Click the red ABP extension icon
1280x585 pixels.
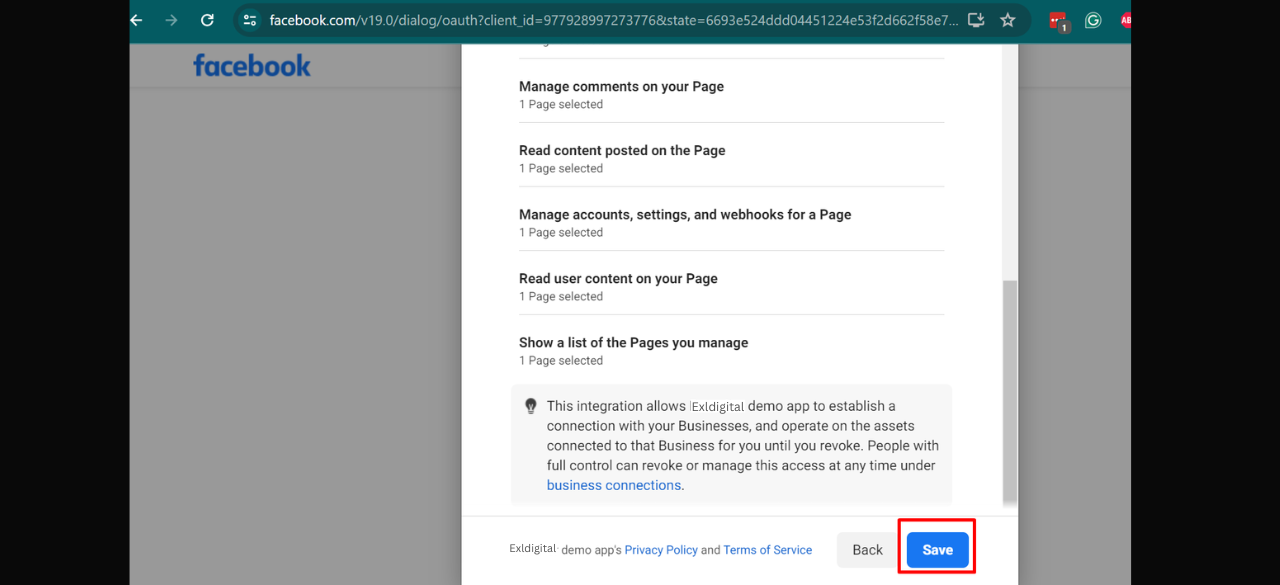1125,20
